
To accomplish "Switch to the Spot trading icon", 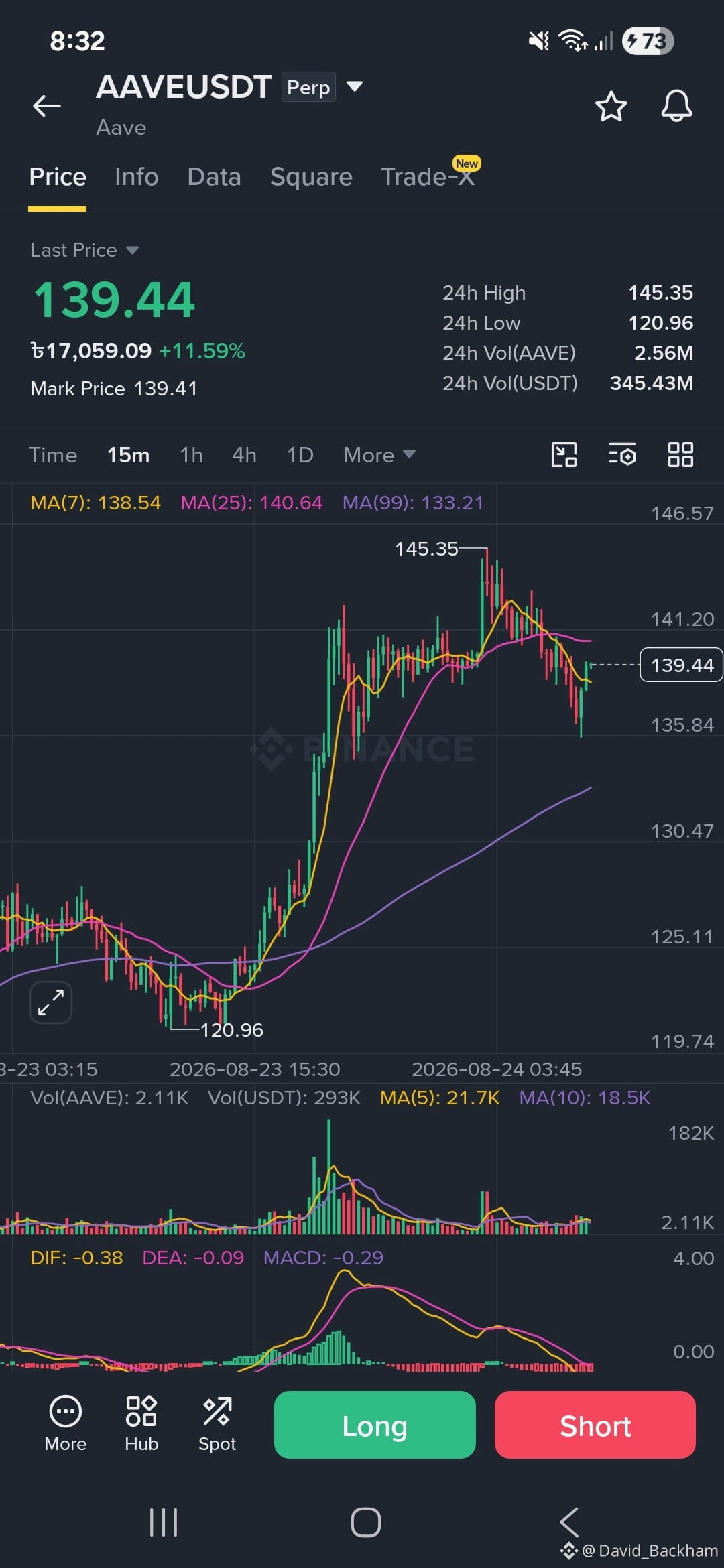I will [217, 1424].
